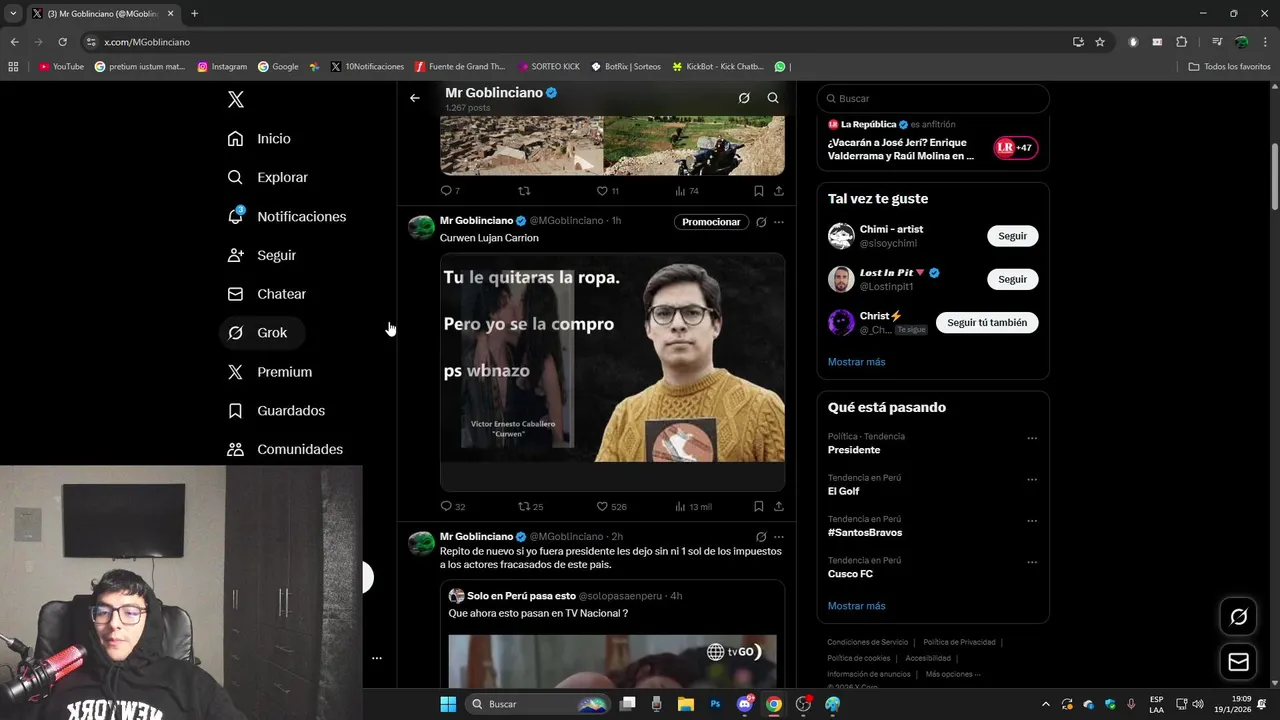Share the Curwen Lujan Carrion post
The image size is (1280, 720).
tap(779, 507)
